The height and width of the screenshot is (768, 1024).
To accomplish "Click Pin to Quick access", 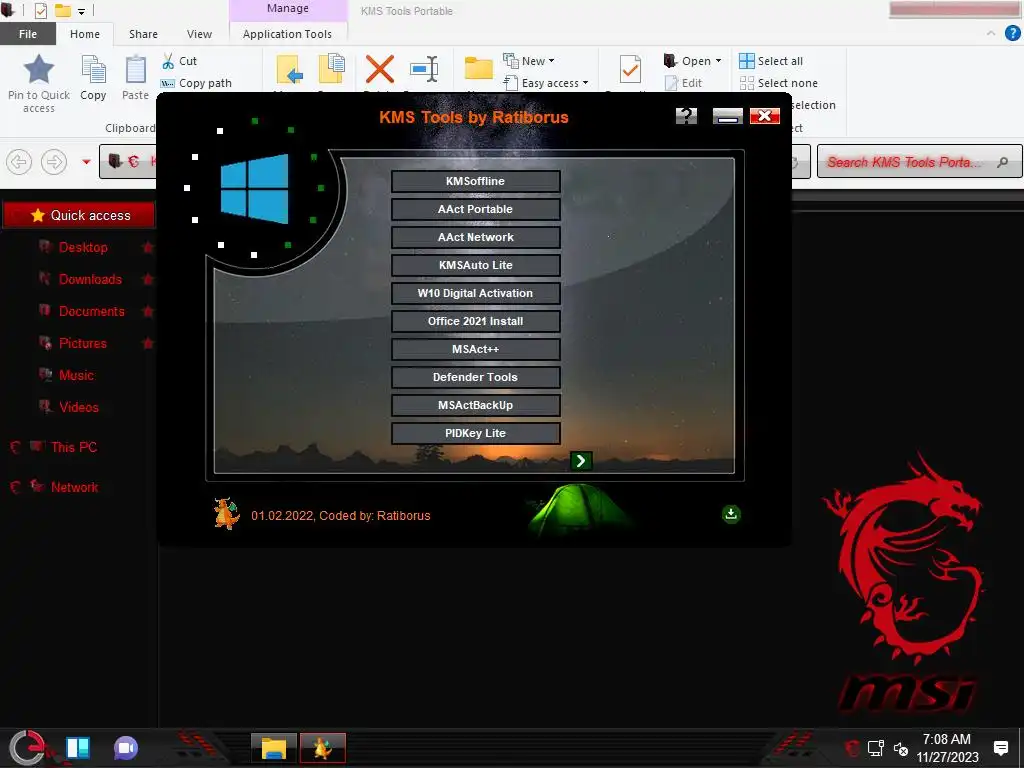I will pos(39,83).
